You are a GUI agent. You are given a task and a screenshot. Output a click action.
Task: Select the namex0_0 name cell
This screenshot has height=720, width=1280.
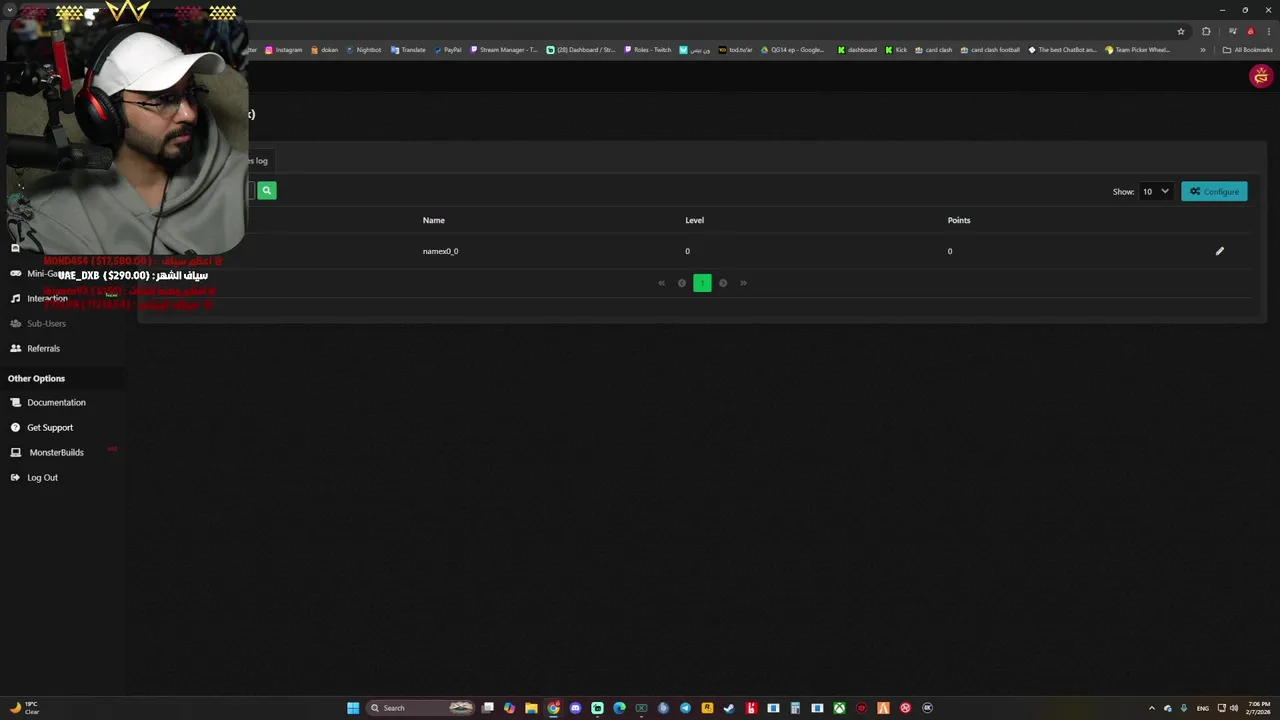(x=440, y=251)
